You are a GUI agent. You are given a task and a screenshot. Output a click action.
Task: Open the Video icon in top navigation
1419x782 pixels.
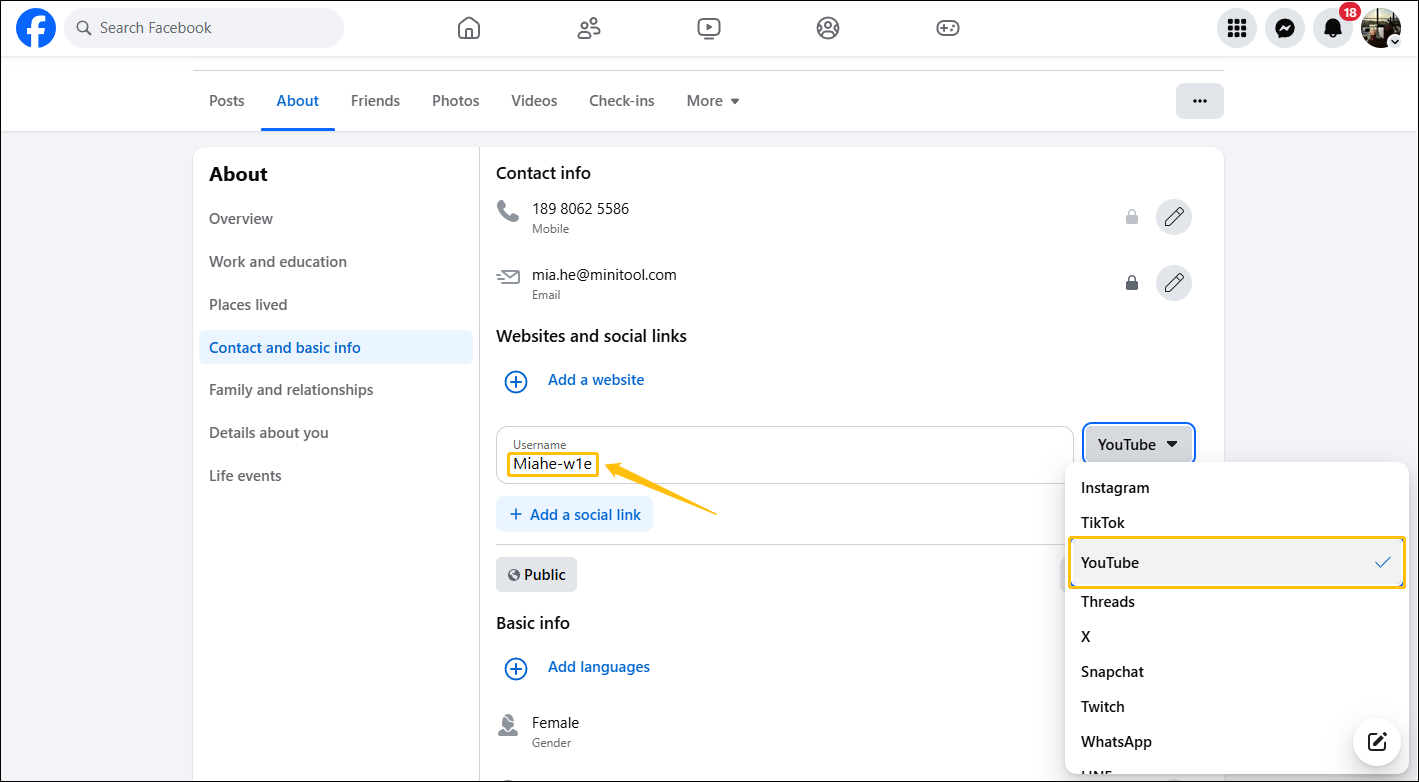pyautogui.click(x=708, y=28)
